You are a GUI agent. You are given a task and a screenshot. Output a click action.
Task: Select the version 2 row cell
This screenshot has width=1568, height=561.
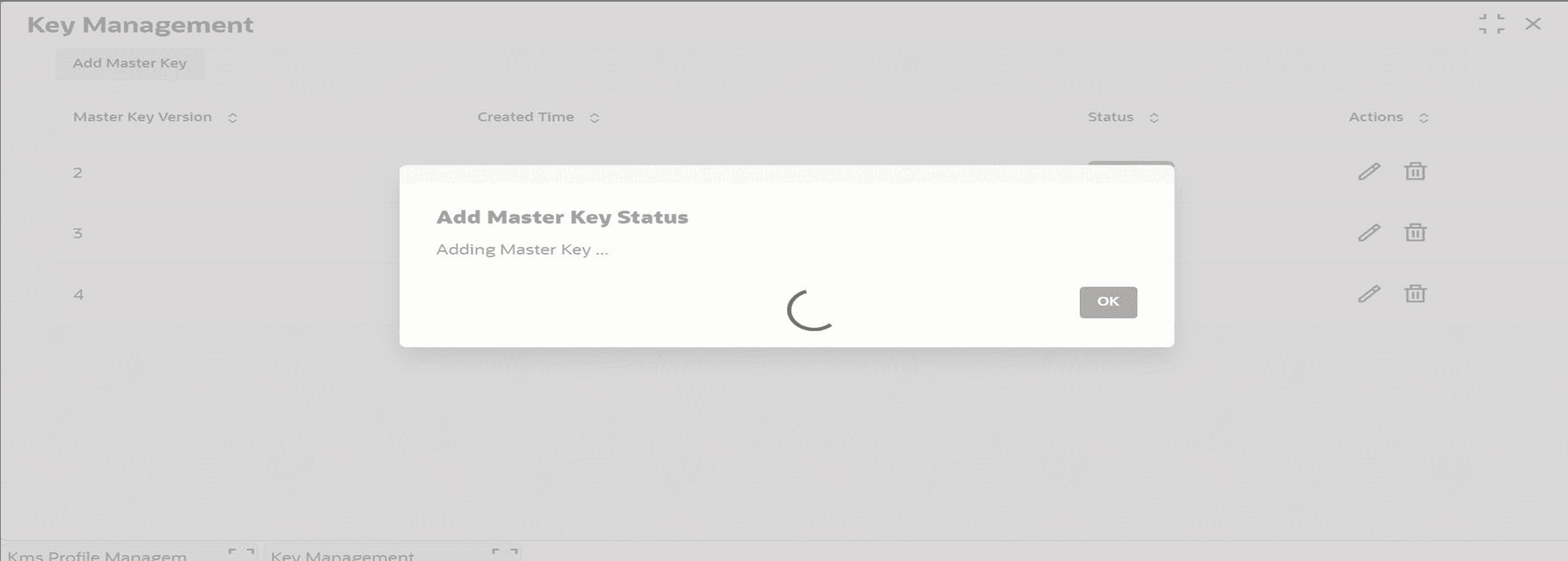tap(78, 172)
